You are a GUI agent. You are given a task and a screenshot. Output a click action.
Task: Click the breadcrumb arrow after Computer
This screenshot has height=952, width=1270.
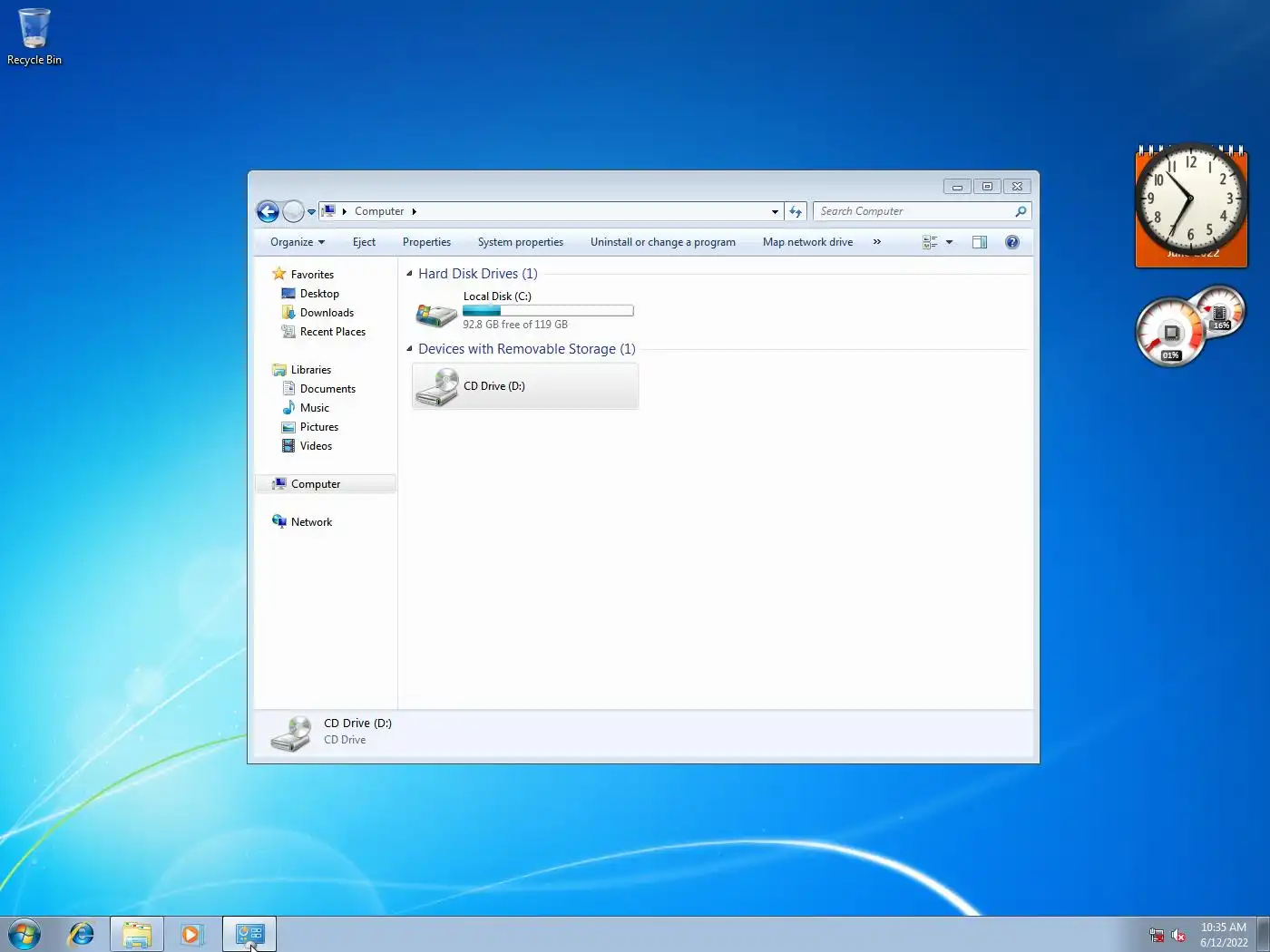click(414, 211)
